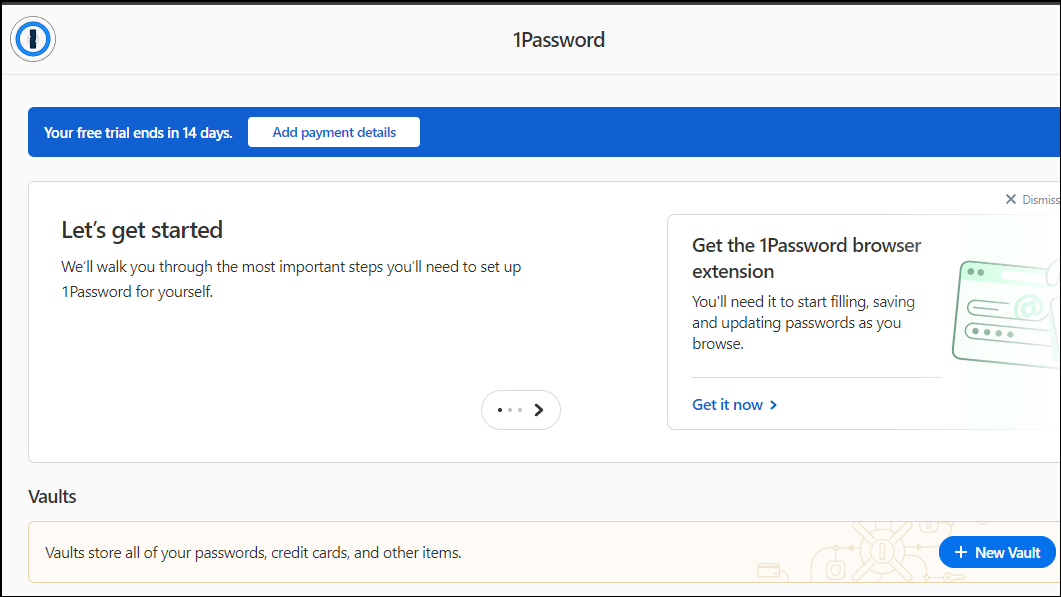Click the vault safe wheel illustration
The height and width of the screenshot is (597, 1061).
[x=882, y=551]
